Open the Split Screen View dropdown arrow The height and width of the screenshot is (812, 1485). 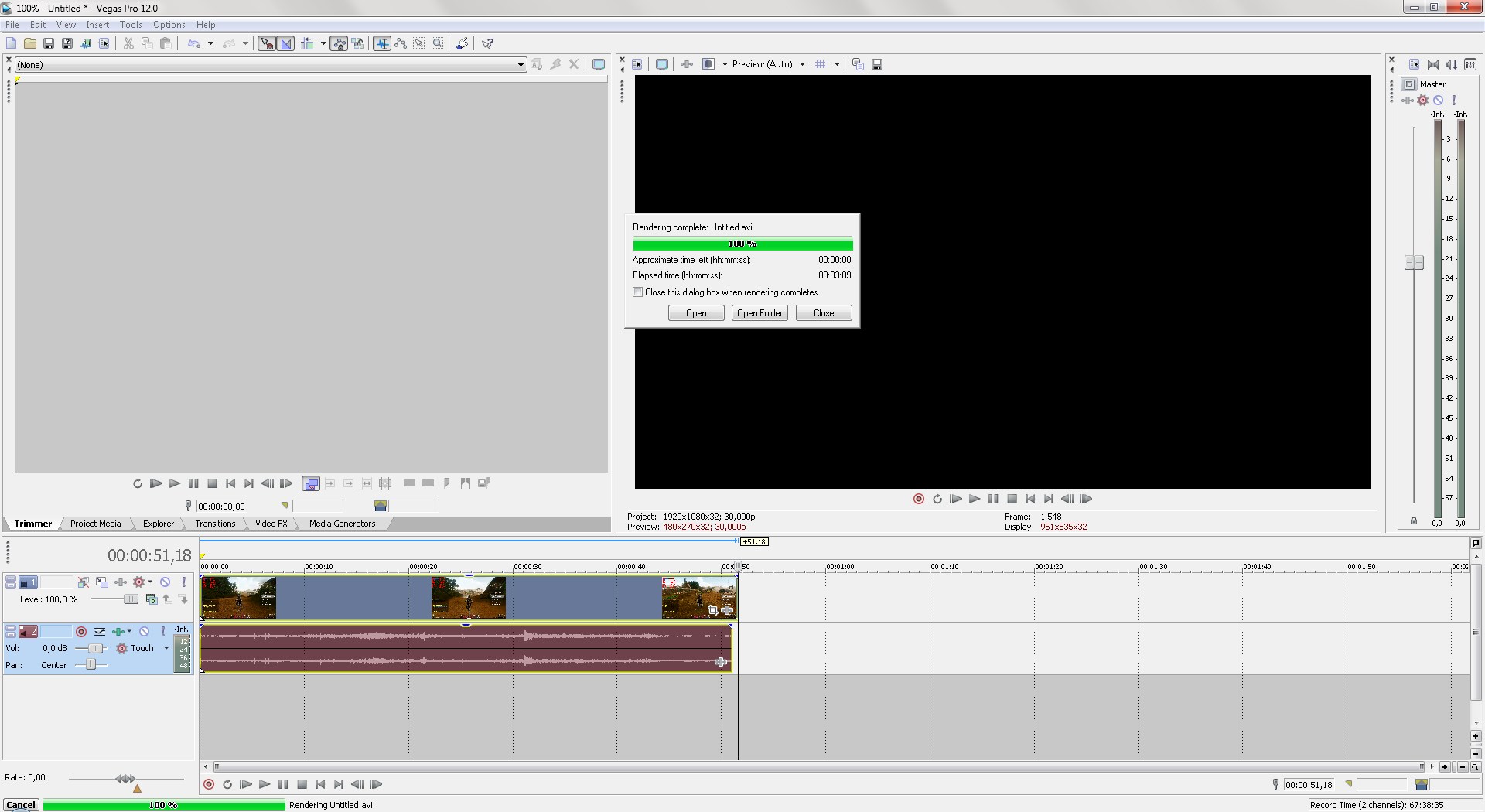tap(725, 64)
